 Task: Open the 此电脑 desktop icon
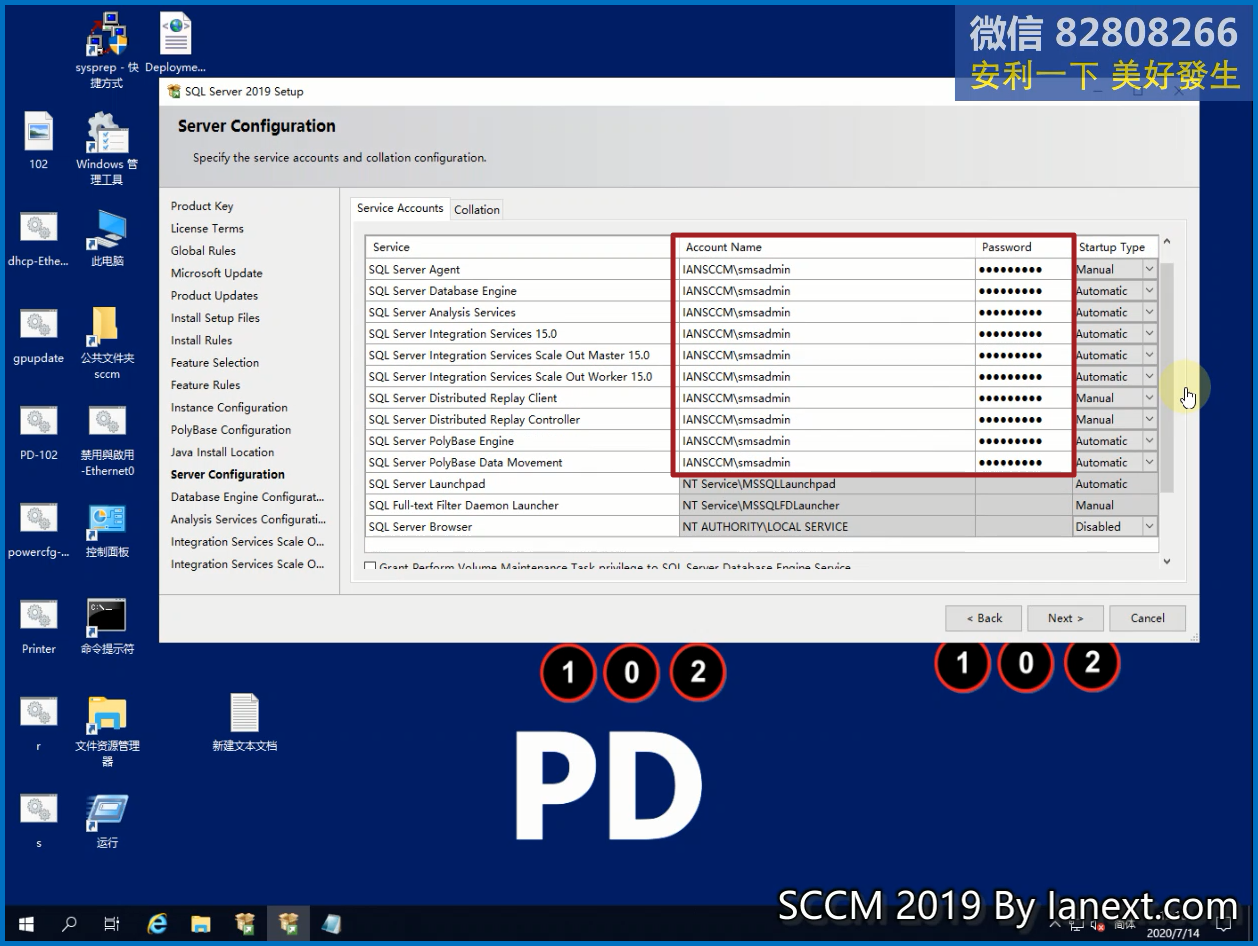(x=107, y=238)
